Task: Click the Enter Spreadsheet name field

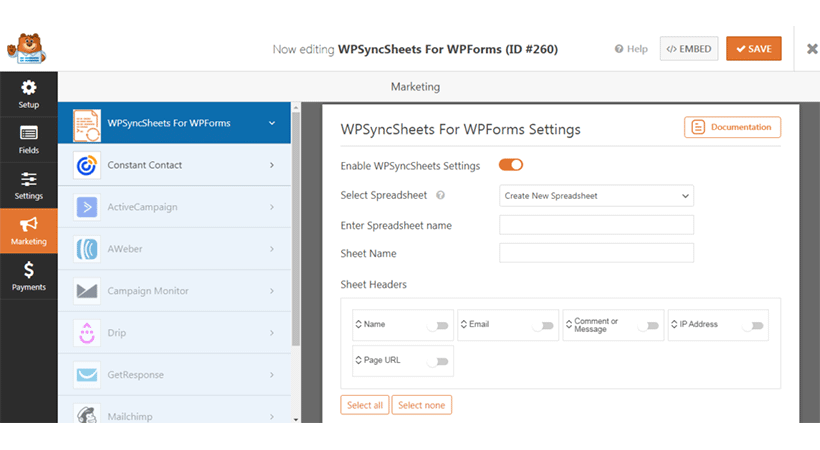Action: pyautogui.click(x=596, y=225)
